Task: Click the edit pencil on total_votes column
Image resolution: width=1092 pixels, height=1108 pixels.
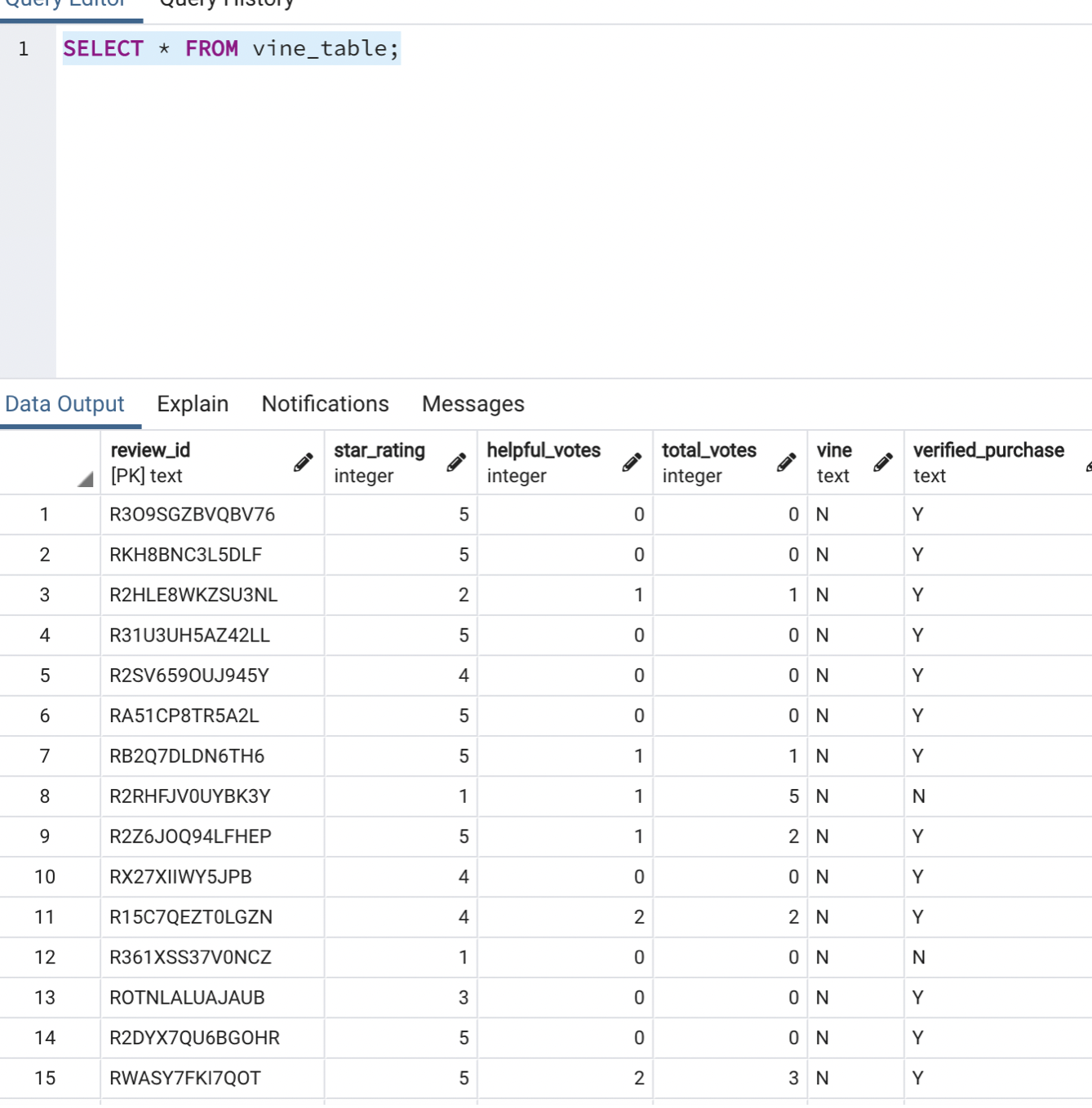Action: tap(786, 462)
